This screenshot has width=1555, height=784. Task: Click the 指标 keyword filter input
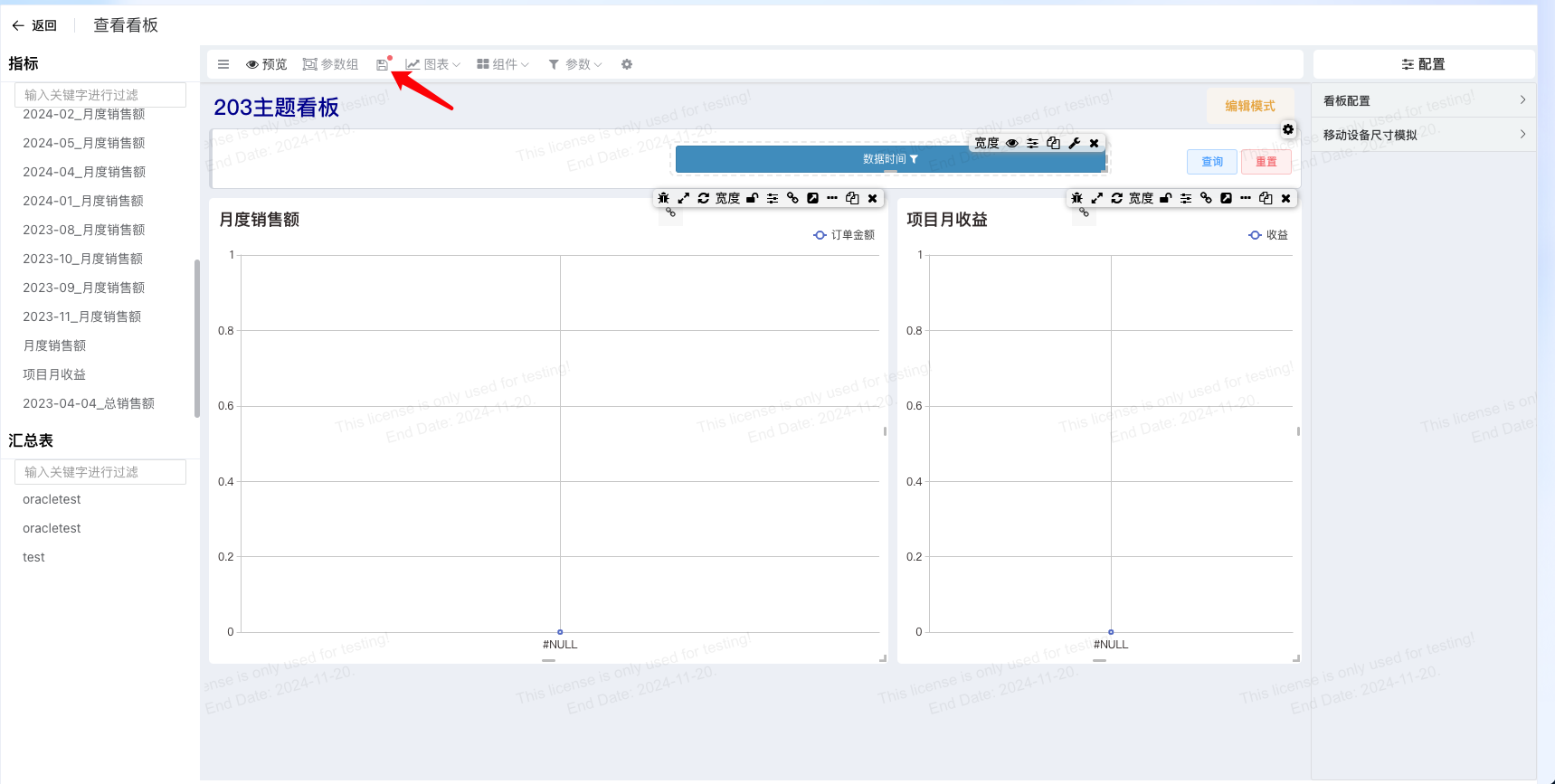[x=100, y=95]
